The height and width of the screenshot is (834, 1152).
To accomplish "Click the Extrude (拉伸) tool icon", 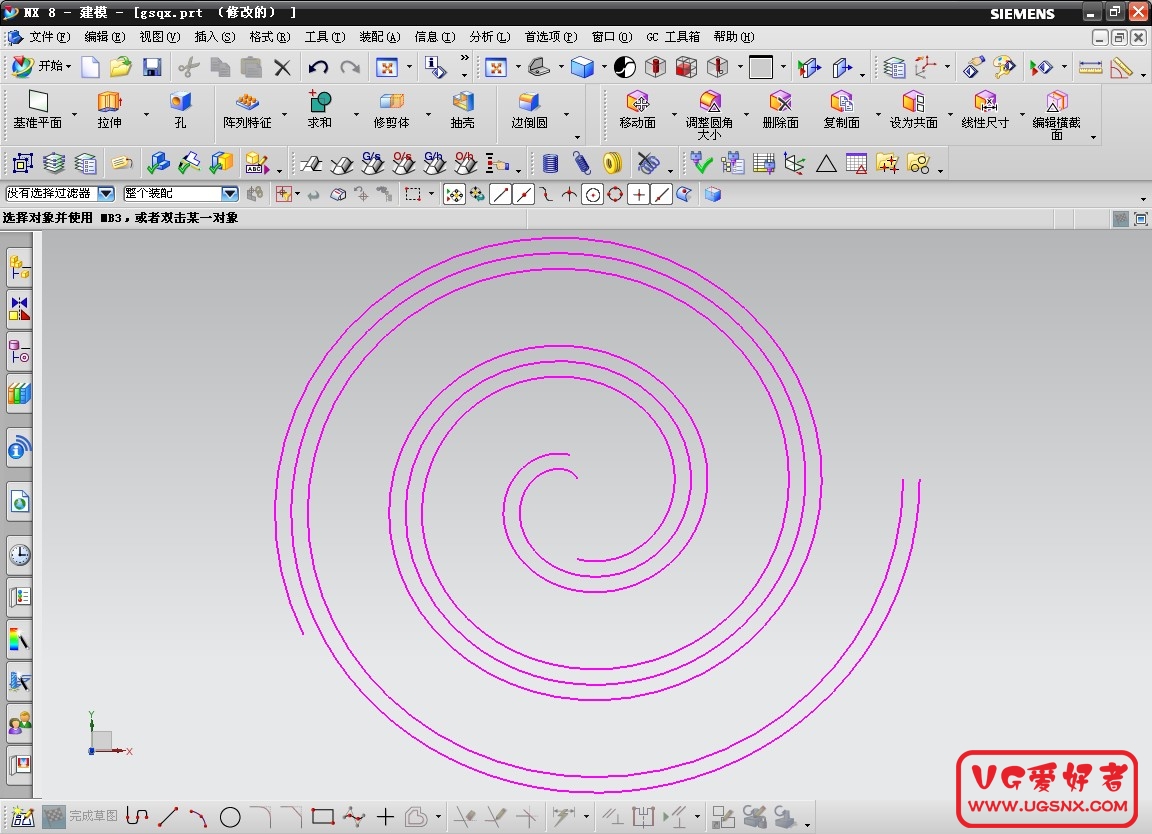I will 109,102.
